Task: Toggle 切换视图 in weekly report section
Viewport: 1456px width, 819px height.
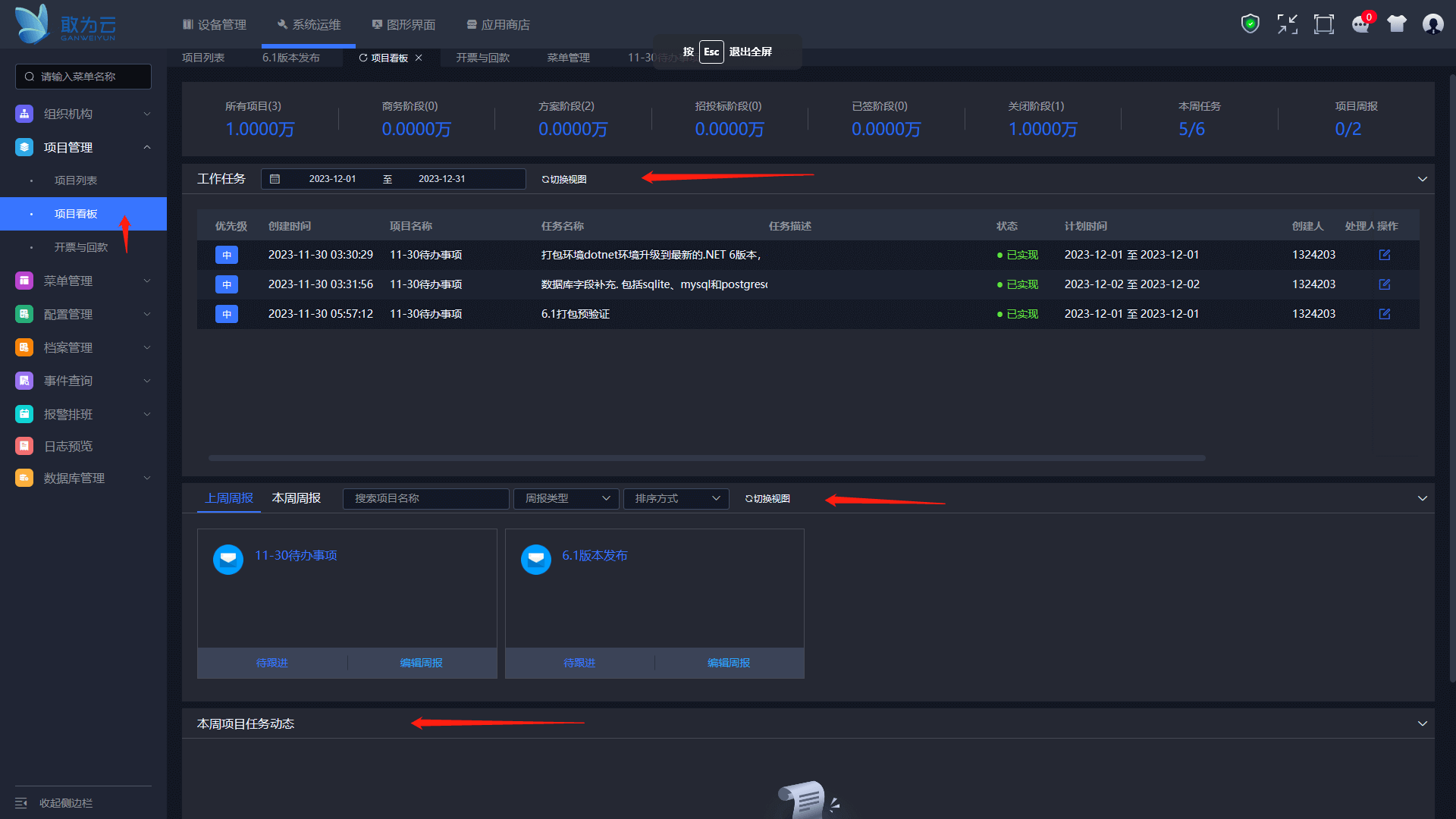Action: point(767,499)
